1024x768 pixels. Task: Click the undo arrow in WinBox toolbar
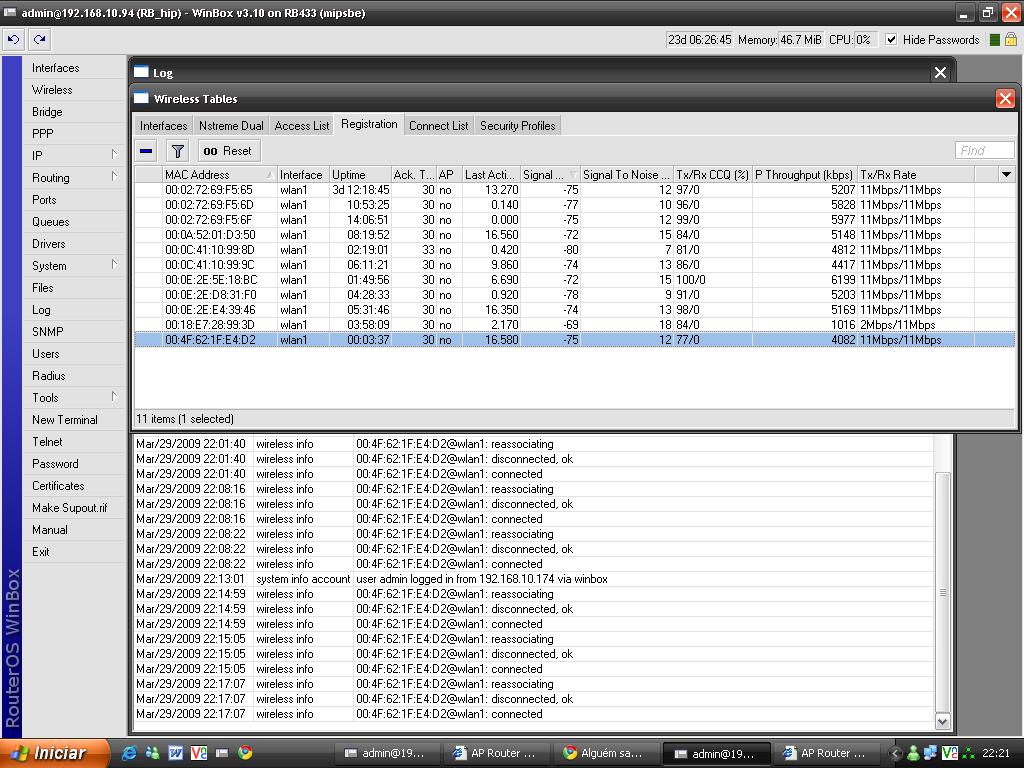[13, 40]
